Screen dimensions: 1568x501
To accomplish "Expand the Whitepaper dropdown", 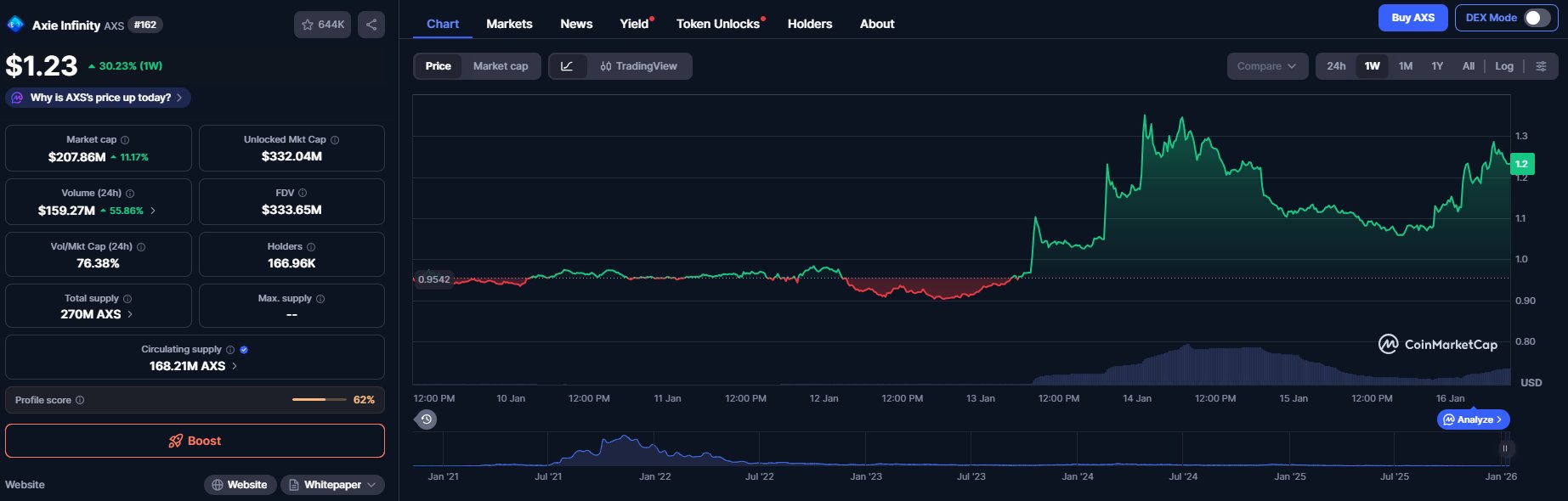I will click(x=332, y=485).
